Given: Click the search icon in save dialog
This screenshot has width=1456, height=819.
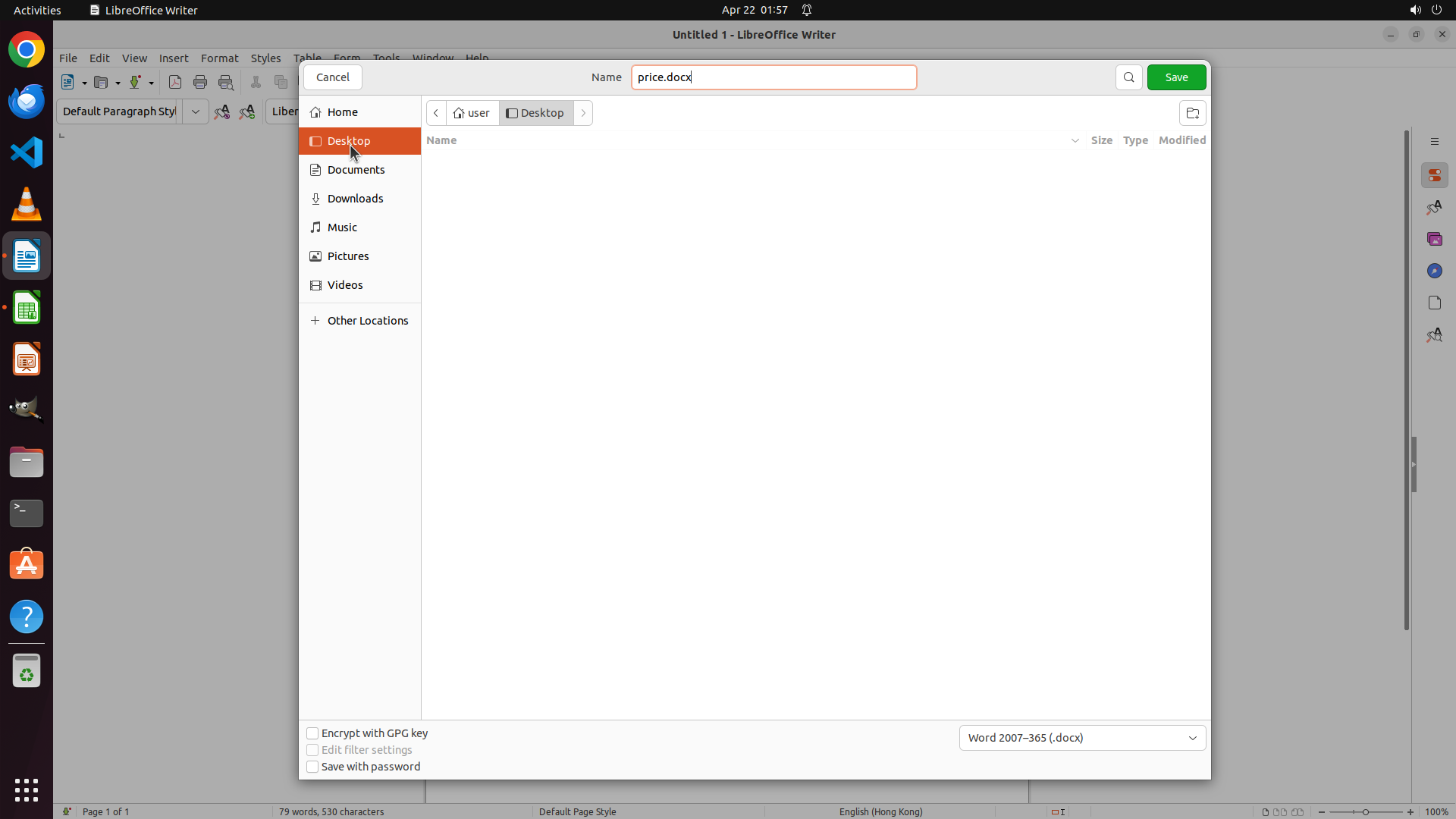Looking at the screenshot, I should click(1128, 77).
